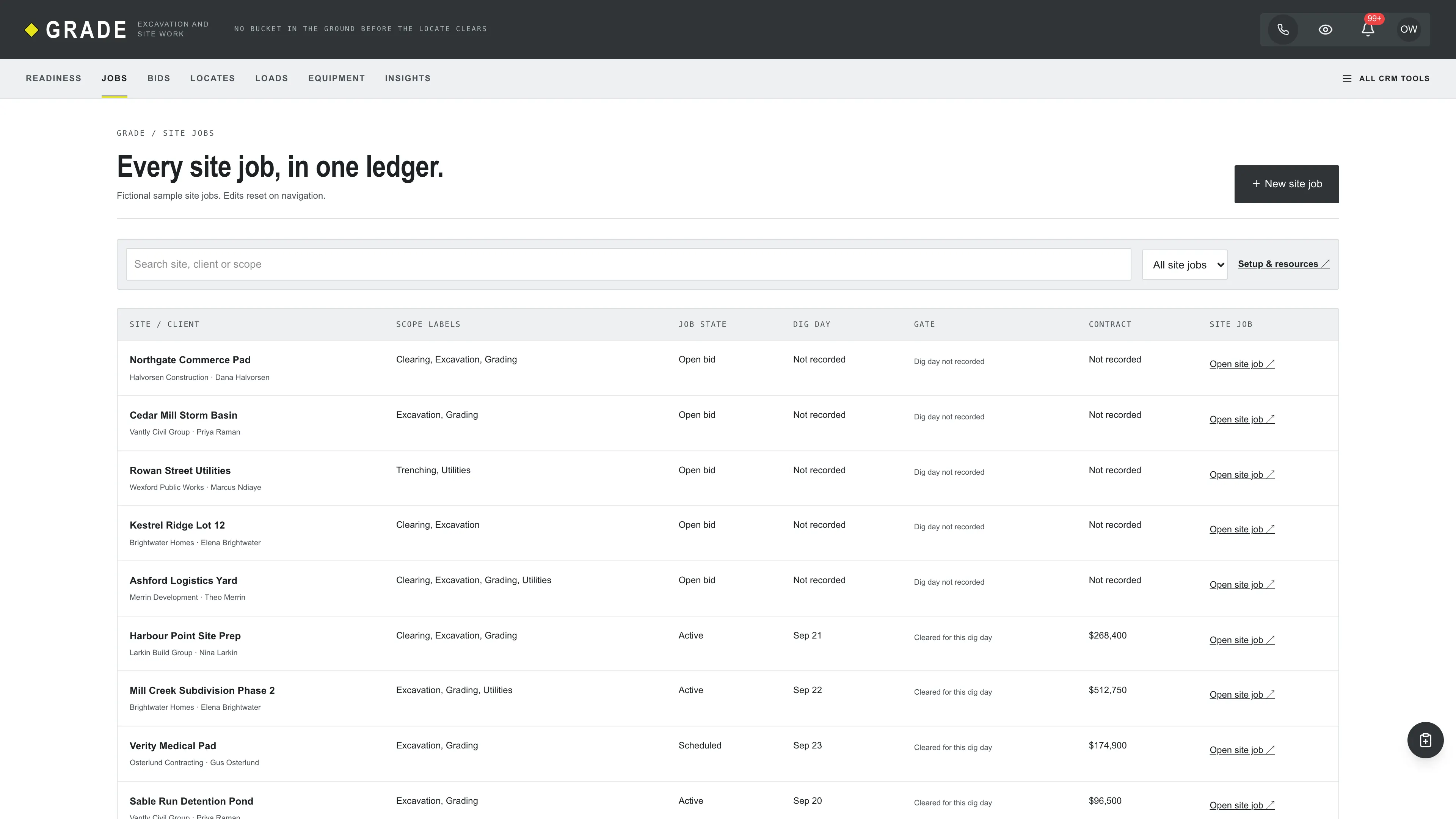Select the Jobs tab
Image resolution: width=1456 pixels, height=819 pixels.
pos(114,78)
